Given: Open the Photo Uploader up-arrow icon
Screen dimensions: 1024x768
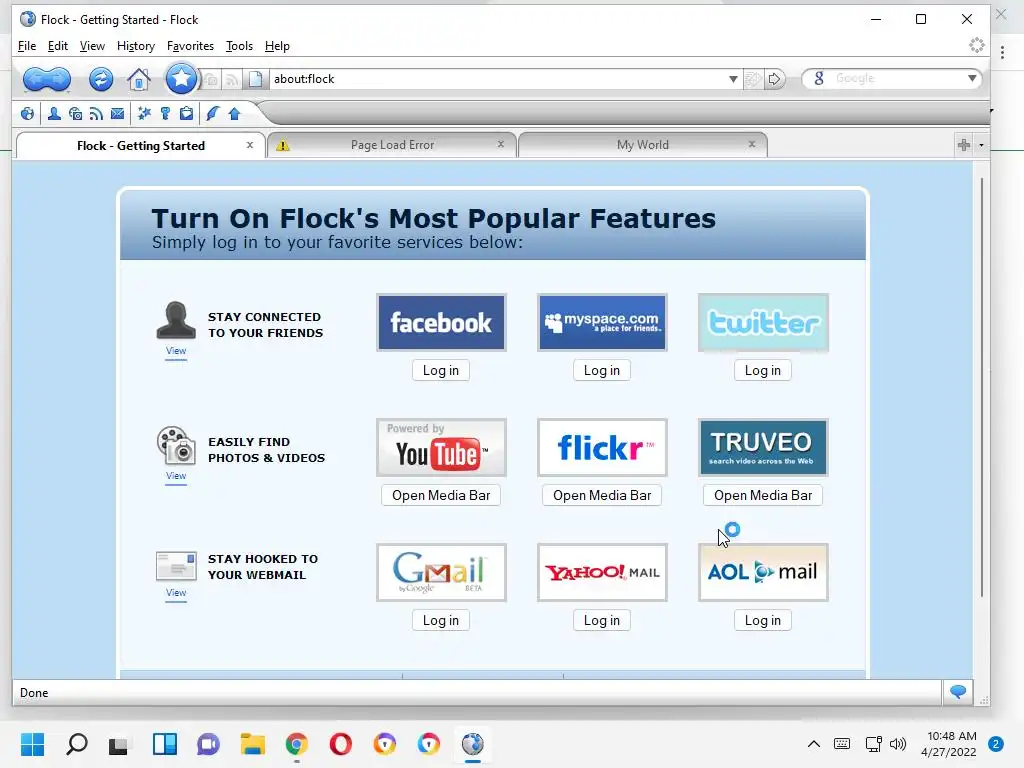Looking at the screenshot, I should click(x=234, y=114).
